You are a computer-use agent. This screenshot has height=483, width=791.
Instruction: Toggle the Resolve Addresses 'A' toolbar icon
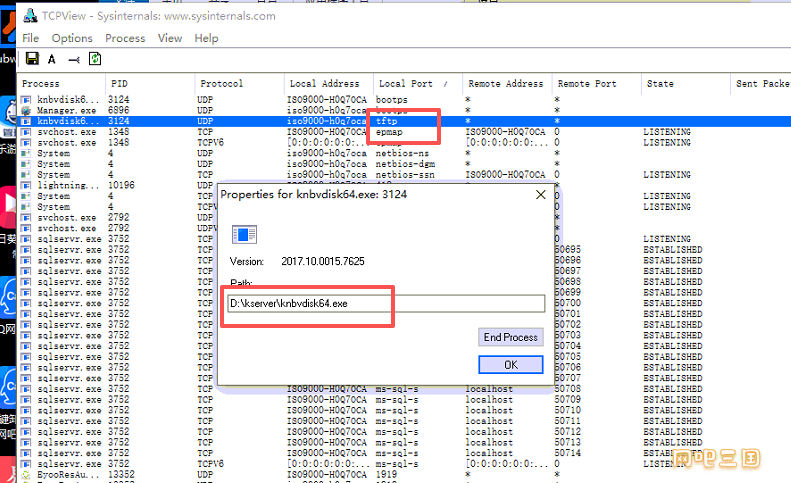(x=52, y=59)
